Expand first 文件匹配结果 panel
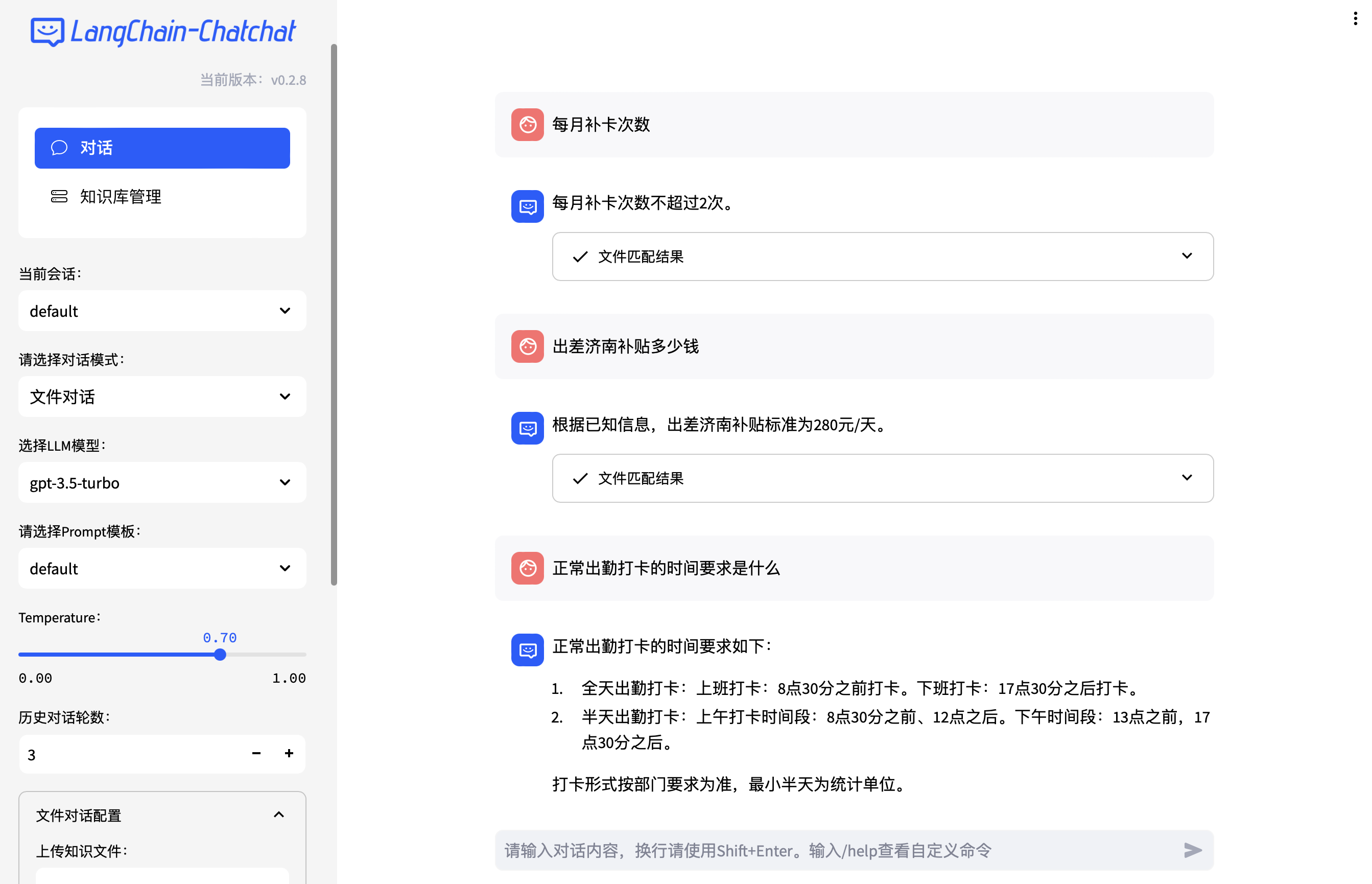 click(x=882, y=257)
